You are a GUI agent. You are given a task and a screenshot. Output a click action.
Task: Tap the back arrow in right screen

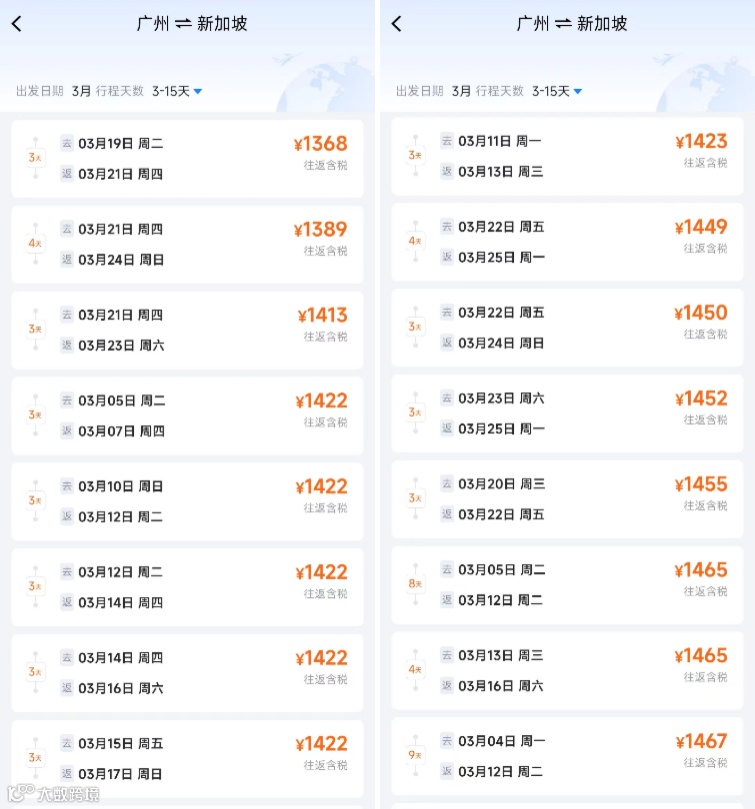[397, 24]
